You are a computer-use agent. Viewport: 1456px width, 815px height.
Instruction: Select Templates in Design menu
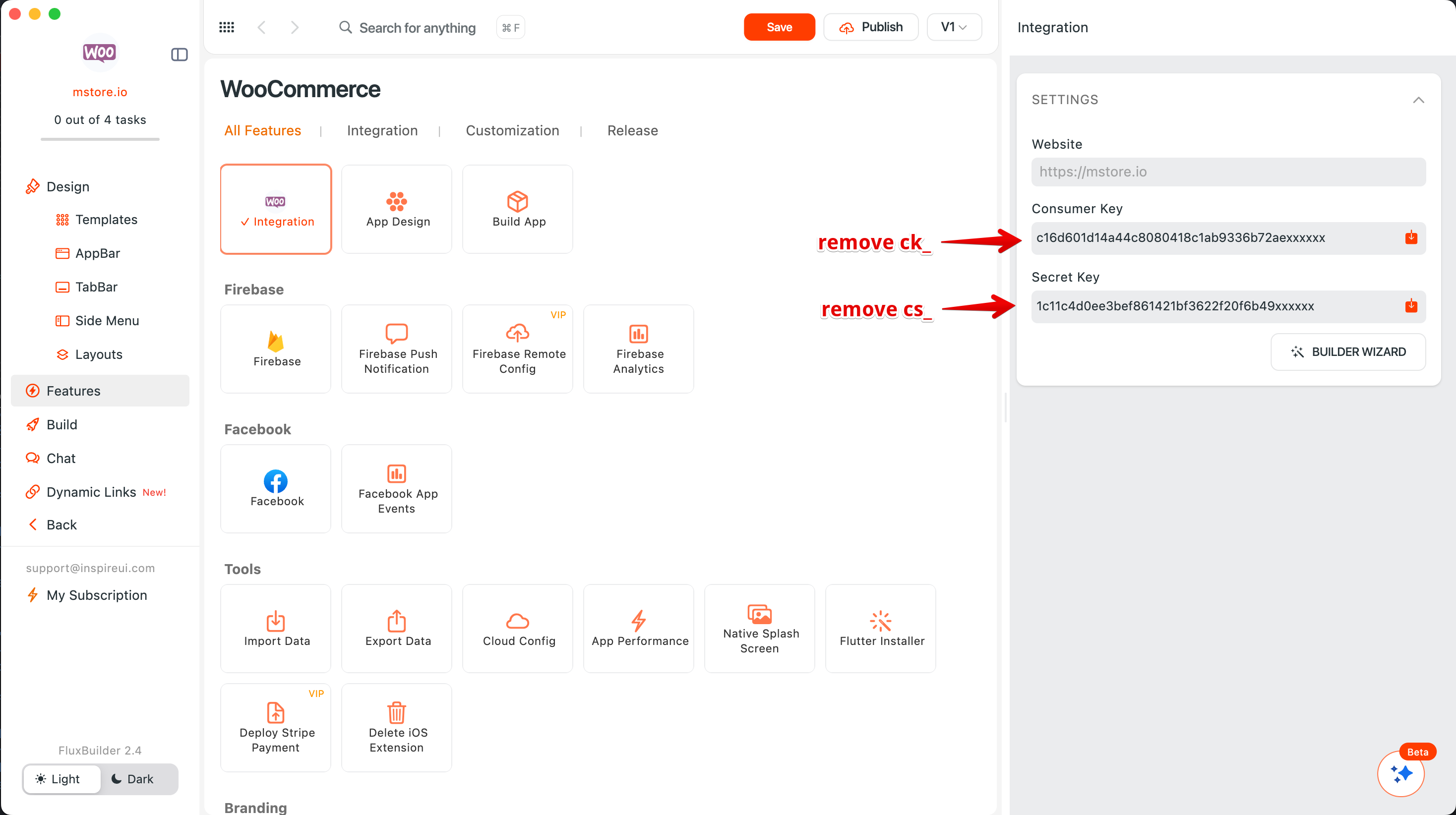tap(106, 219)
